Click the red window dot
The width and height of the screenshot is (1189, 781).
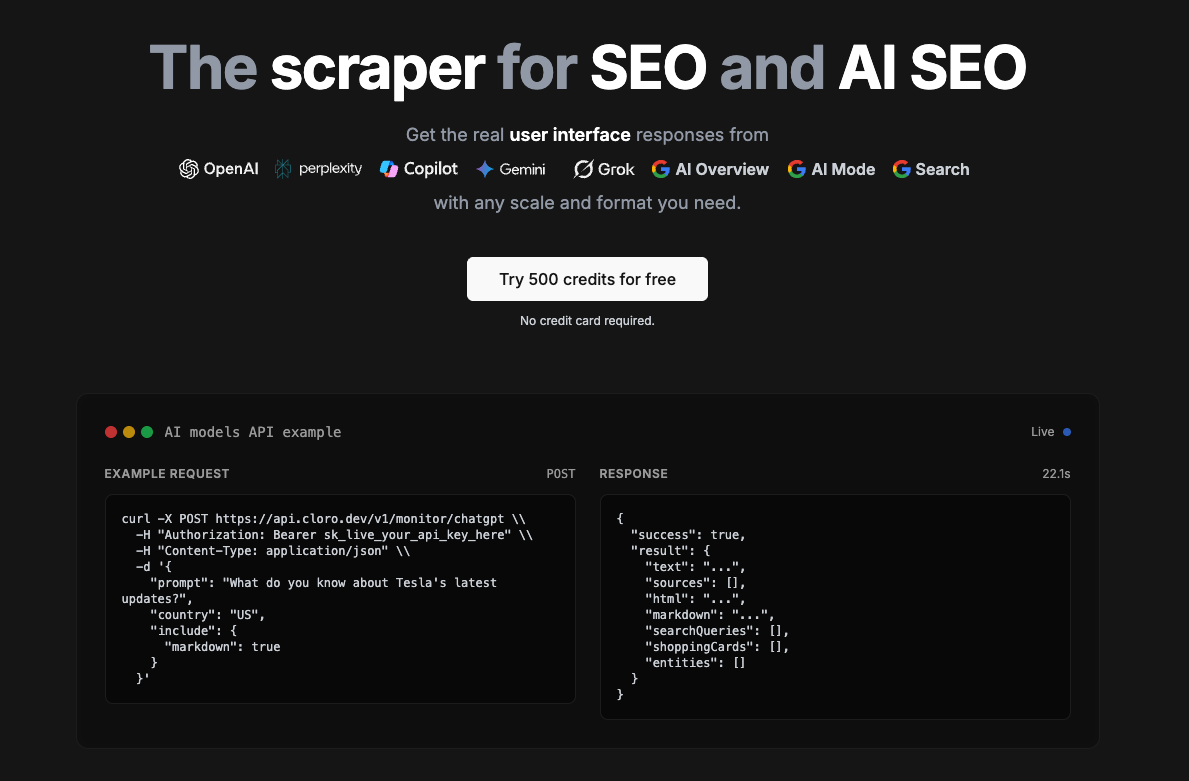tap(111, 432)
